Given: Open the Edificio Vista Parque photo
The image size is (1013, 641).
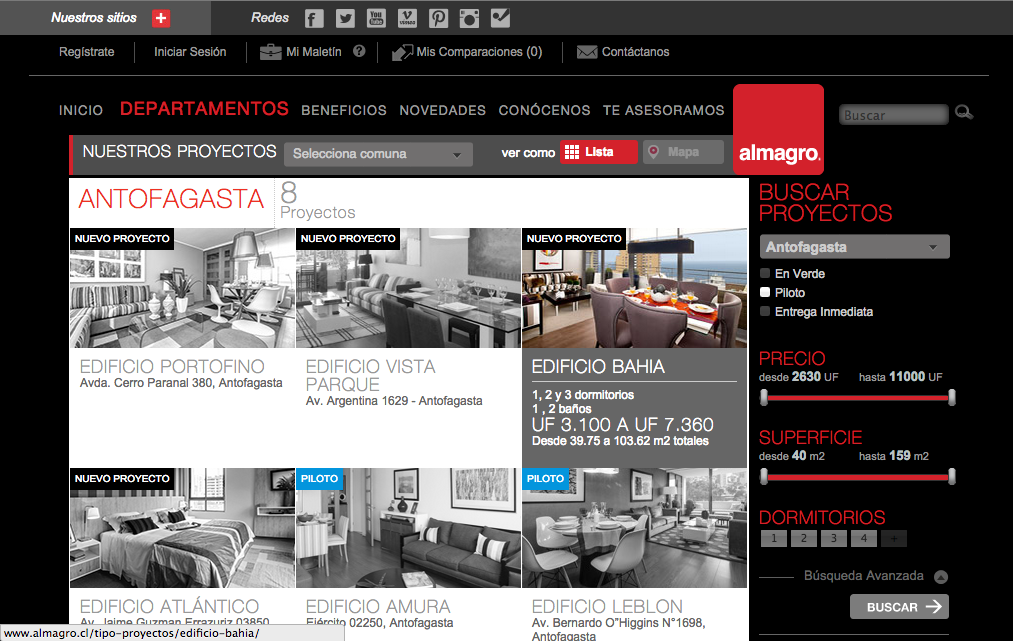Looking at the screenshot, I should click(x=408, y=288).
